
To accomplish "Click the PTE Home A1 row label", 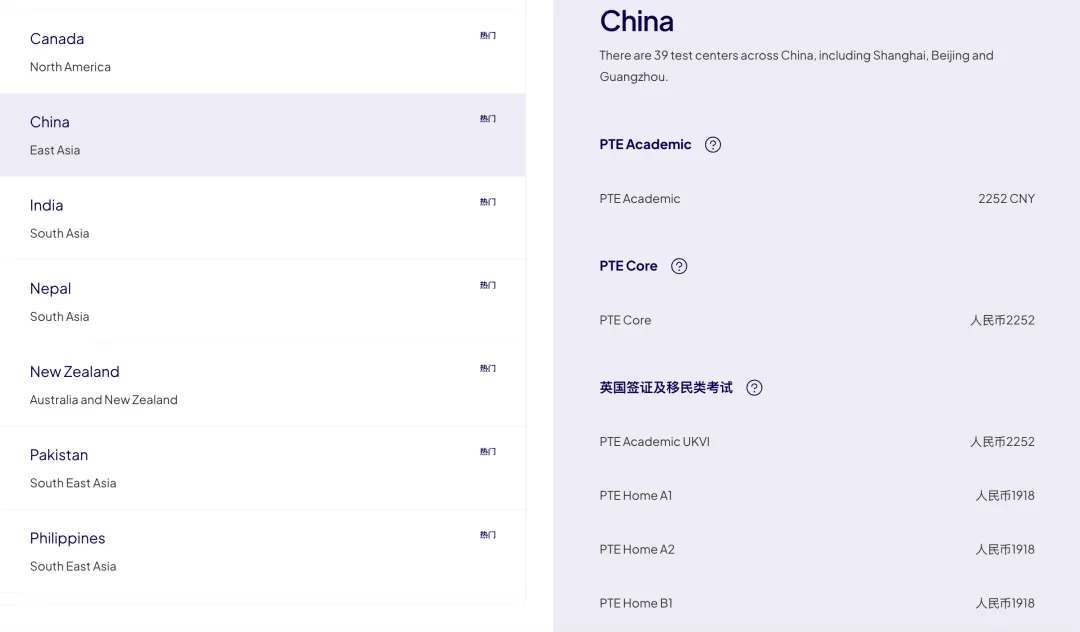I will pyautogui.click(x=636, y=496).
